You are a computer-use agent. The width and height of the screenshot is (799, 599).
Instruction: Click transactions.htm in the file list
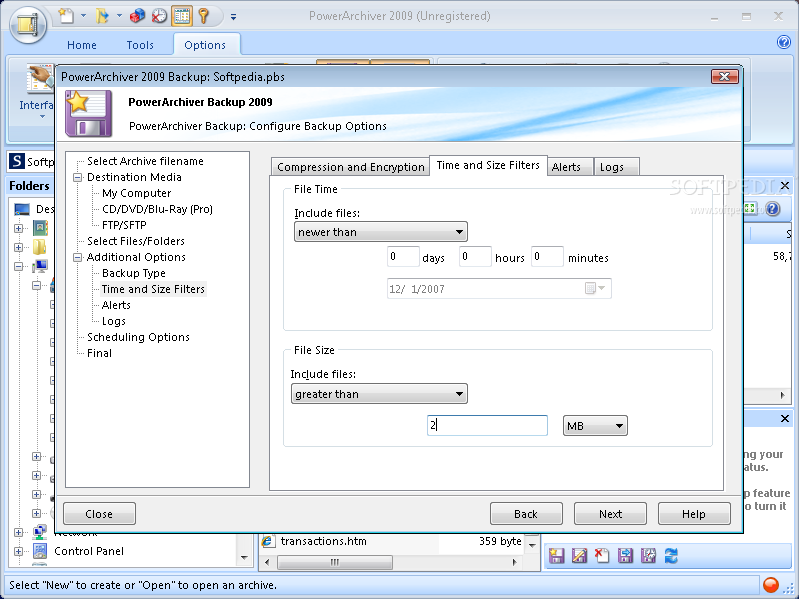(x=323, y=541)
